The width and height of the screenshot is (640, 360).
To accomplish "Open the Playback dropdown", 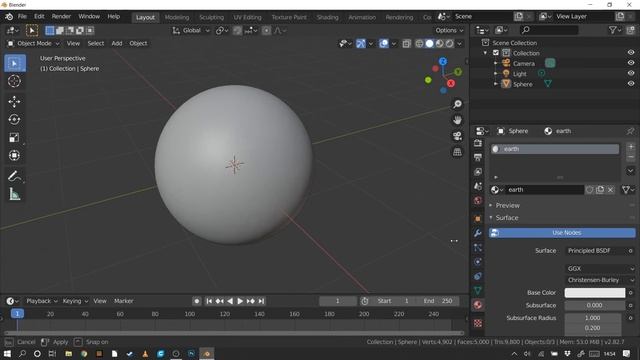I will point(42,301).
